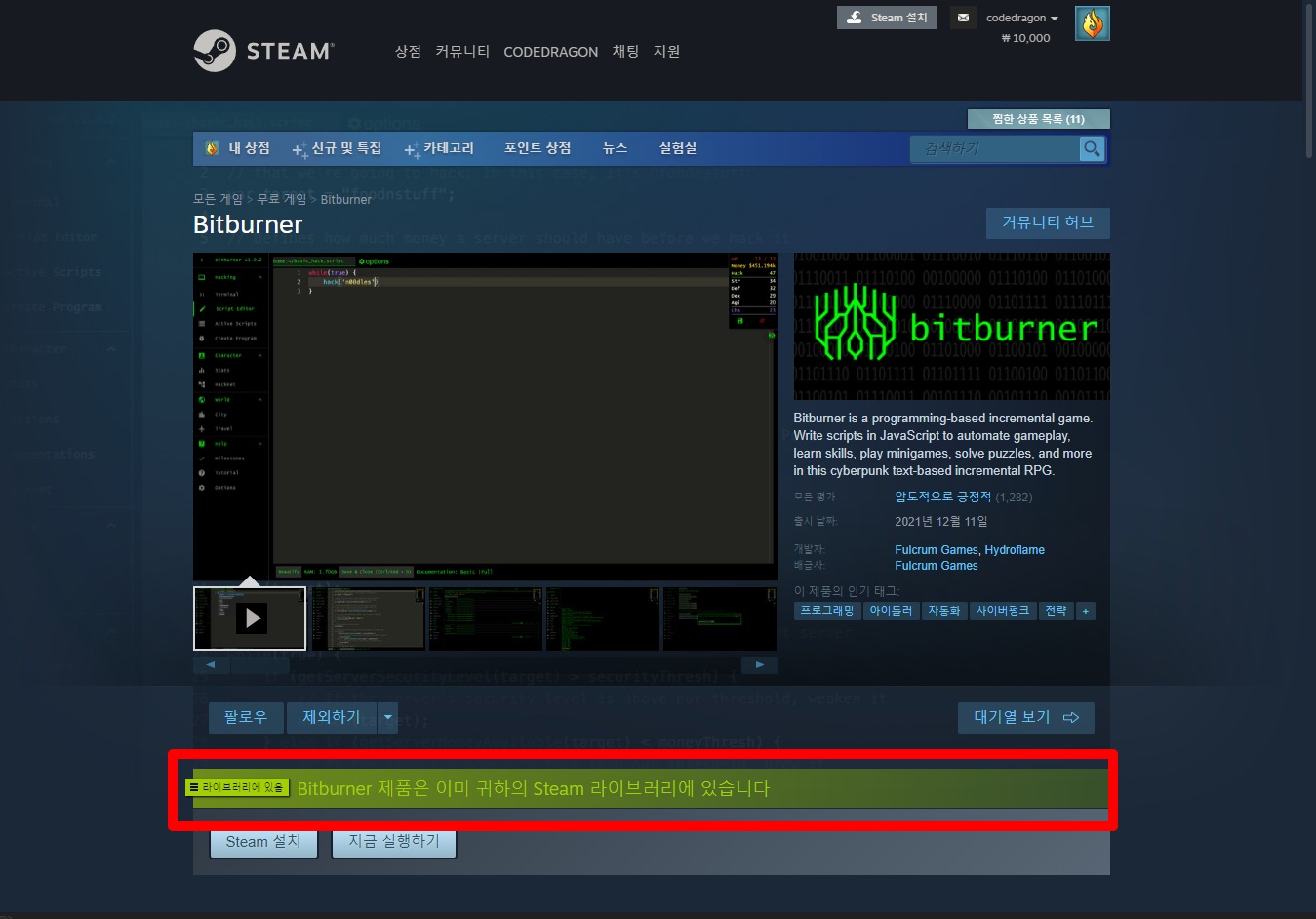Image resolution: width=1316 pixels, height=919 pixels.
Task: Click the ₩10,000 wallet balance
Action: pyautogui.click(x=1025, y=38)
